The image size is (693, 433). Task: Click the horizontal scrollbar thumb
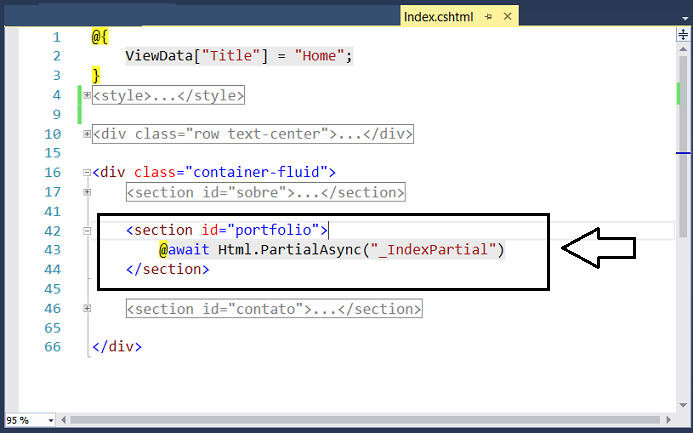[365, 420]
